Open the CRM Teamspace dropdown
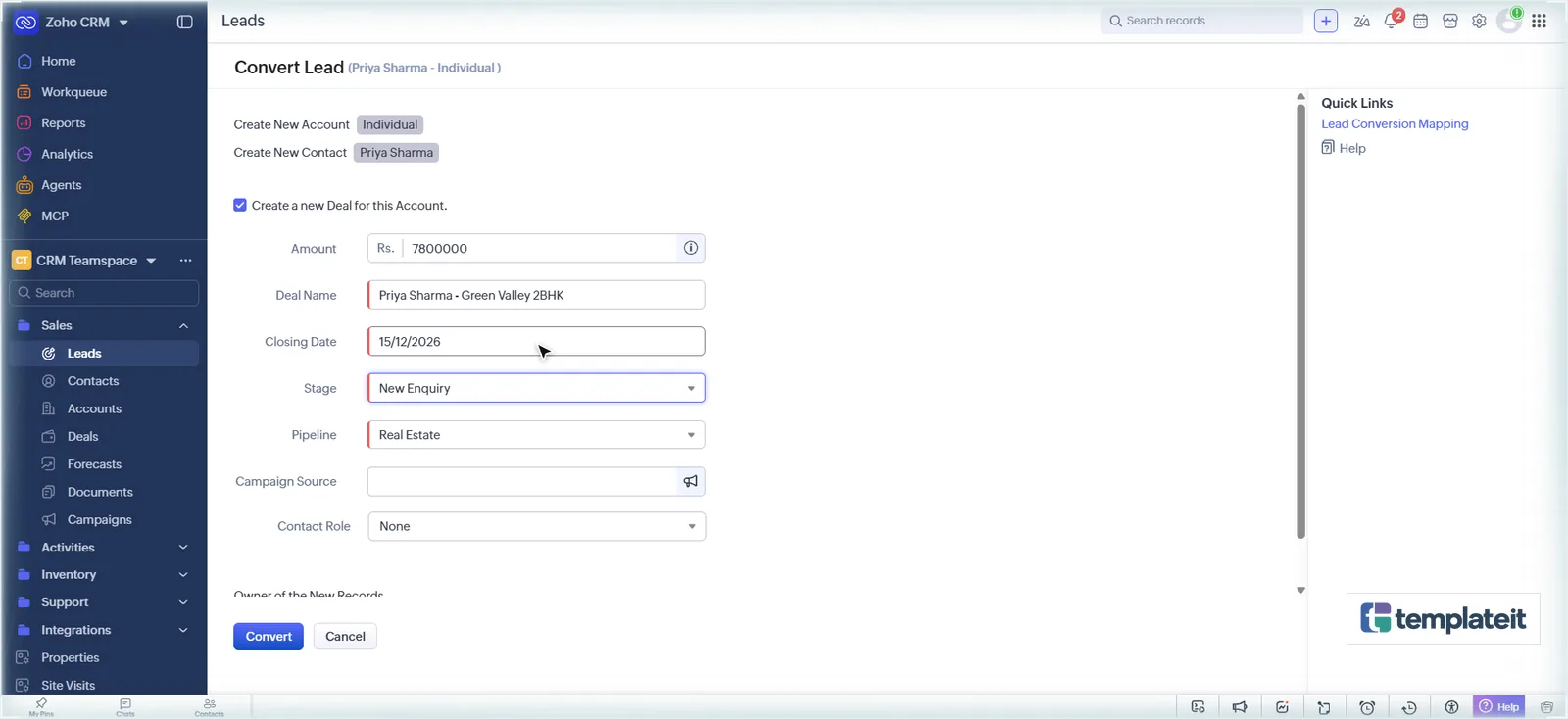Image resolution: width=1568 pixels, height=719 pixels. pyautogui.click(x=151, y=261)
